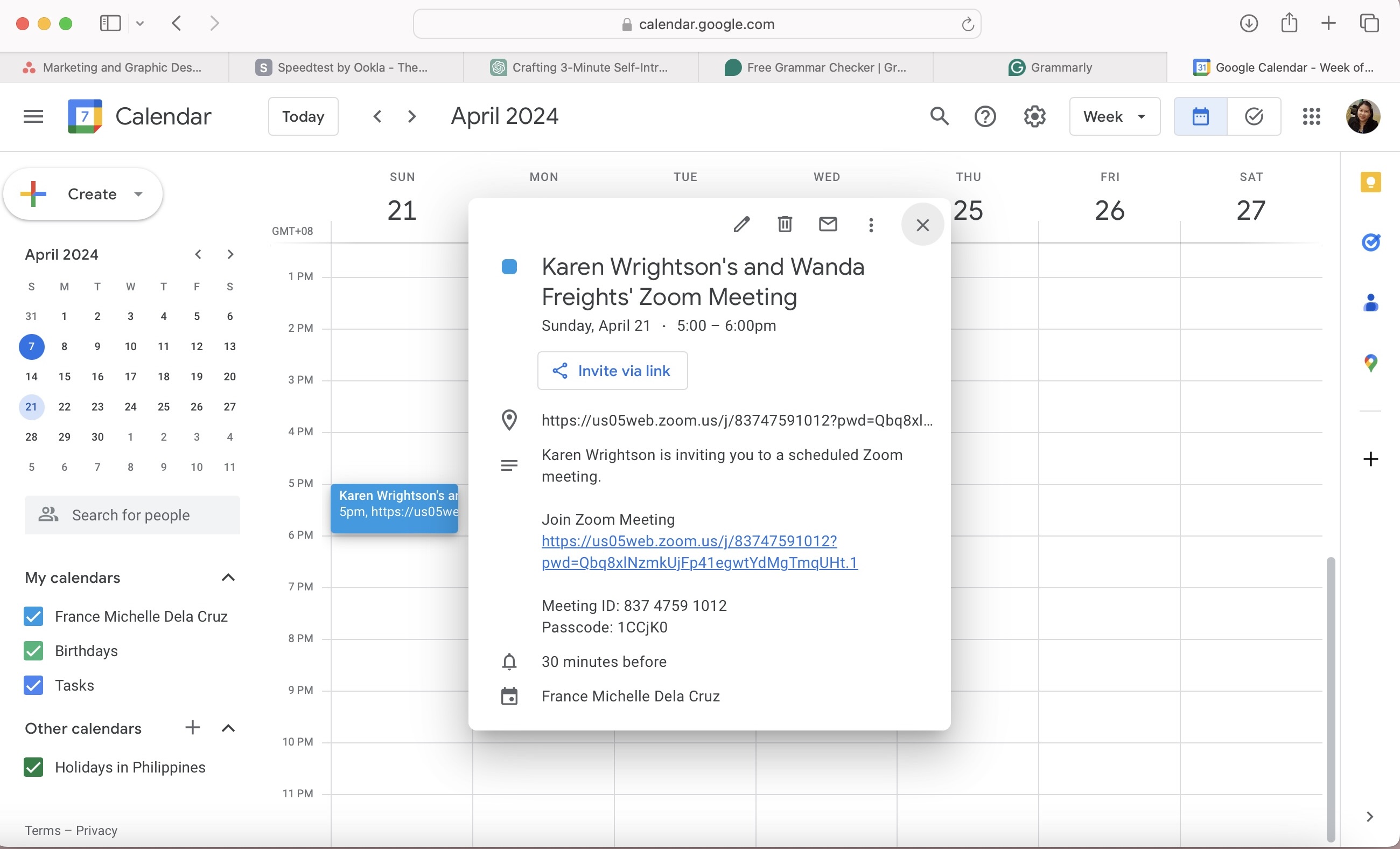This screenshot has height=849, width=1400.
Task: Click the Create button label
Action: (92, 194)
